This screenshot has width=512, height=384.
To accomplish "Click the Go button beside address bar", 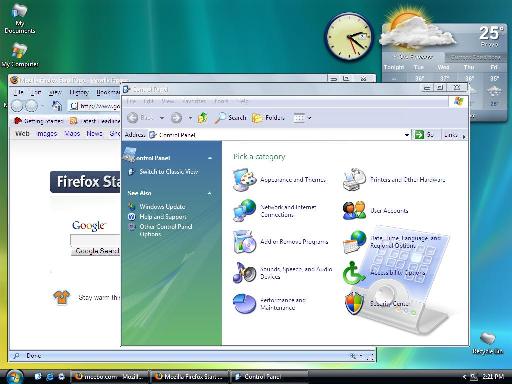I will 424,135.
